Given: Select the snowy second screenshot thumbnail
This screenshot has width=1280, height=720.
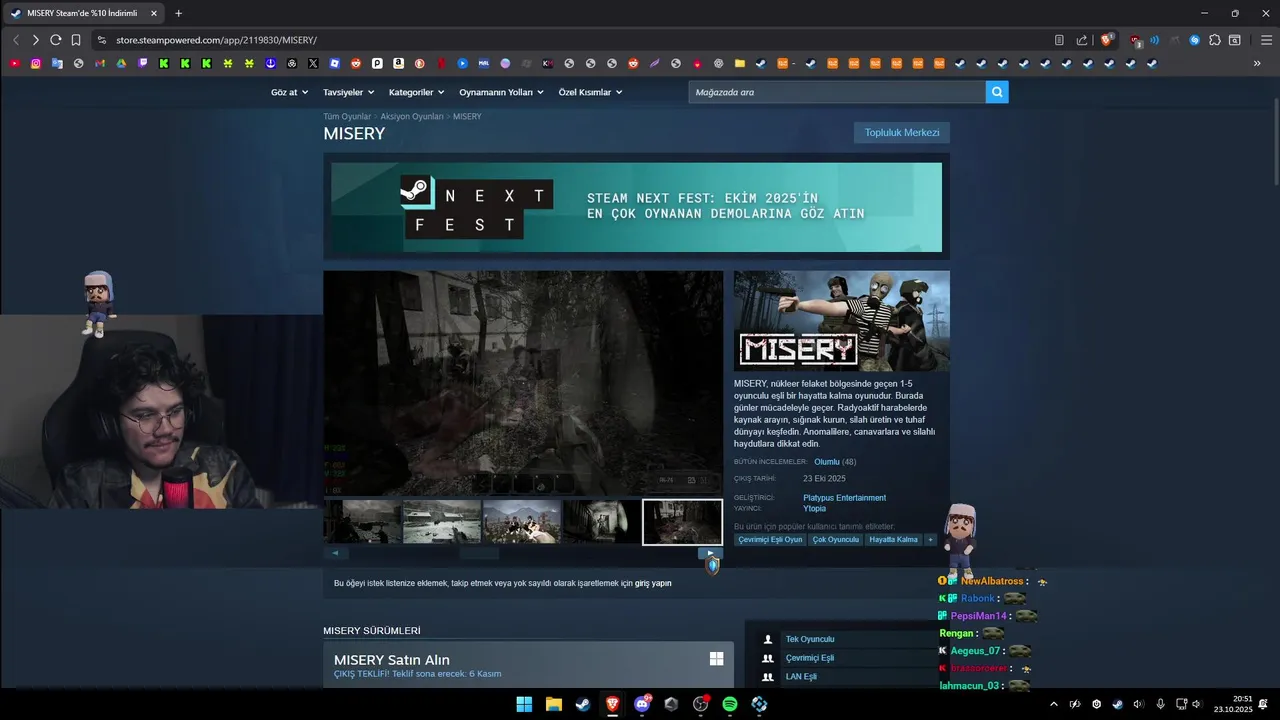Looking at the screenshot, I should (442, 522).
